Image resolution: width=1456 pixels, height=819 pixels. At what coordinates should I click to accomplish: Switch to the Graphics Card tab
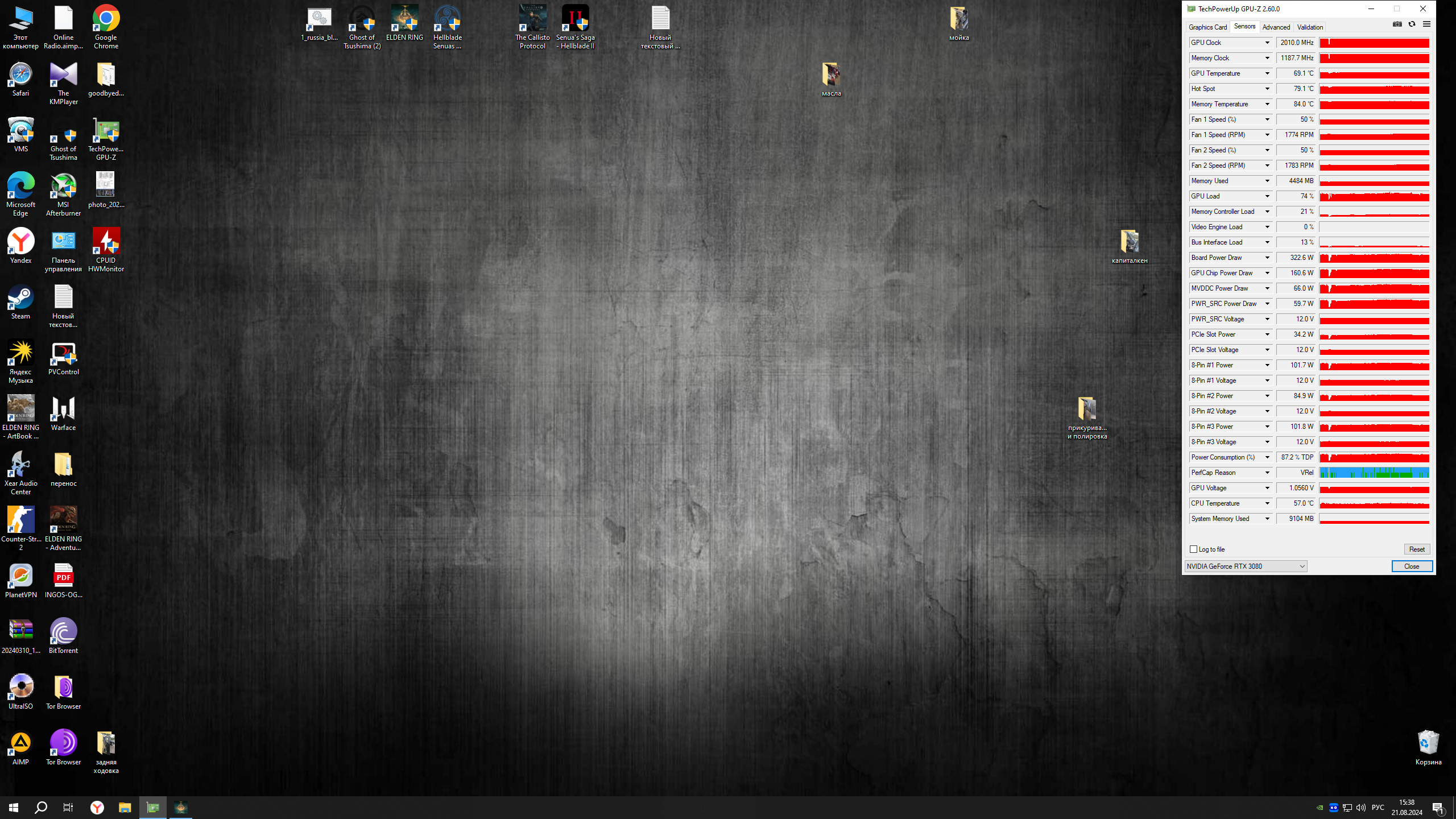[1207, 27]
